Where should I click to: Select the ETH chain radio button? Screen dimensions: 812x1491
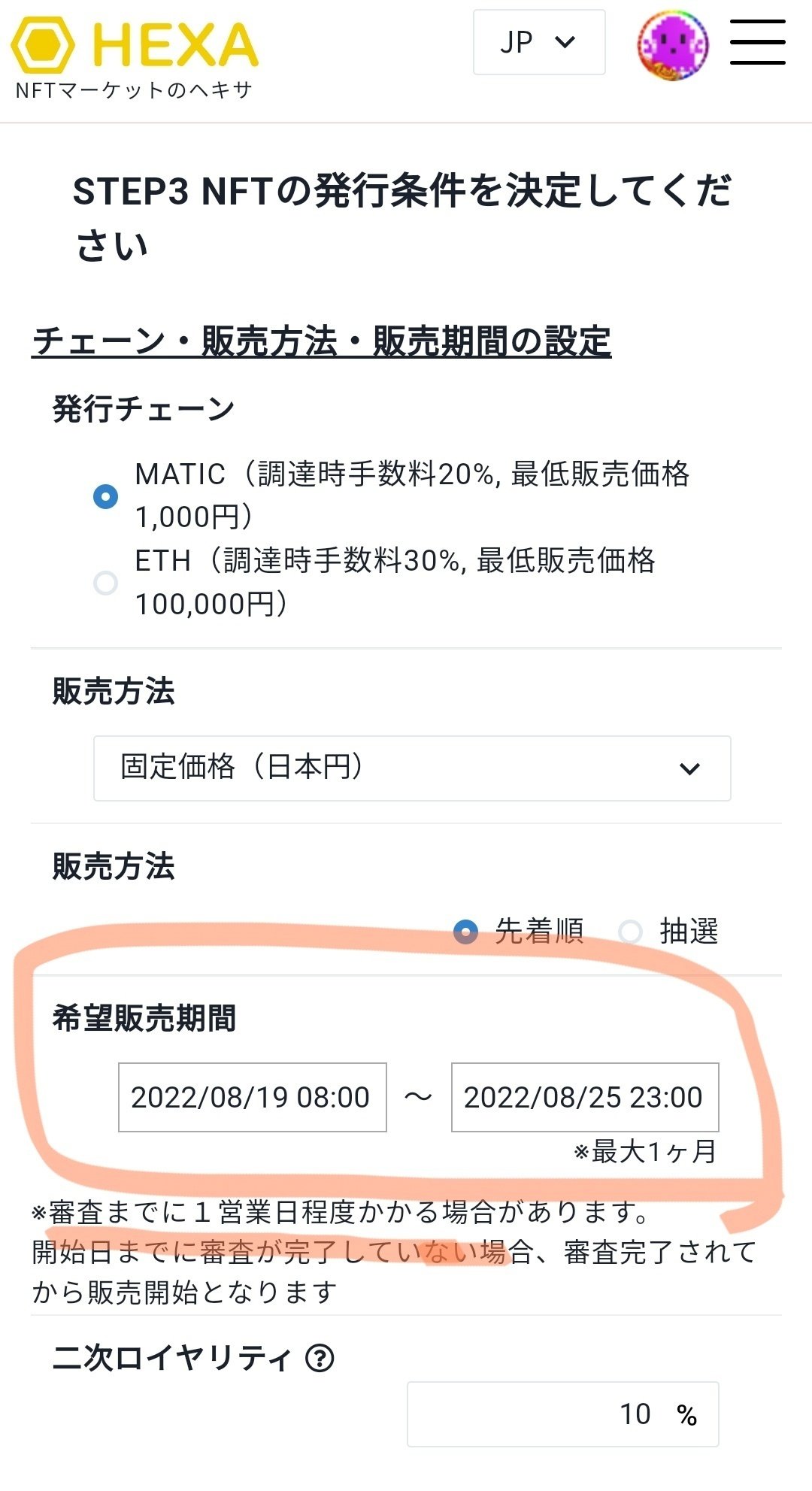click(105, 583)
